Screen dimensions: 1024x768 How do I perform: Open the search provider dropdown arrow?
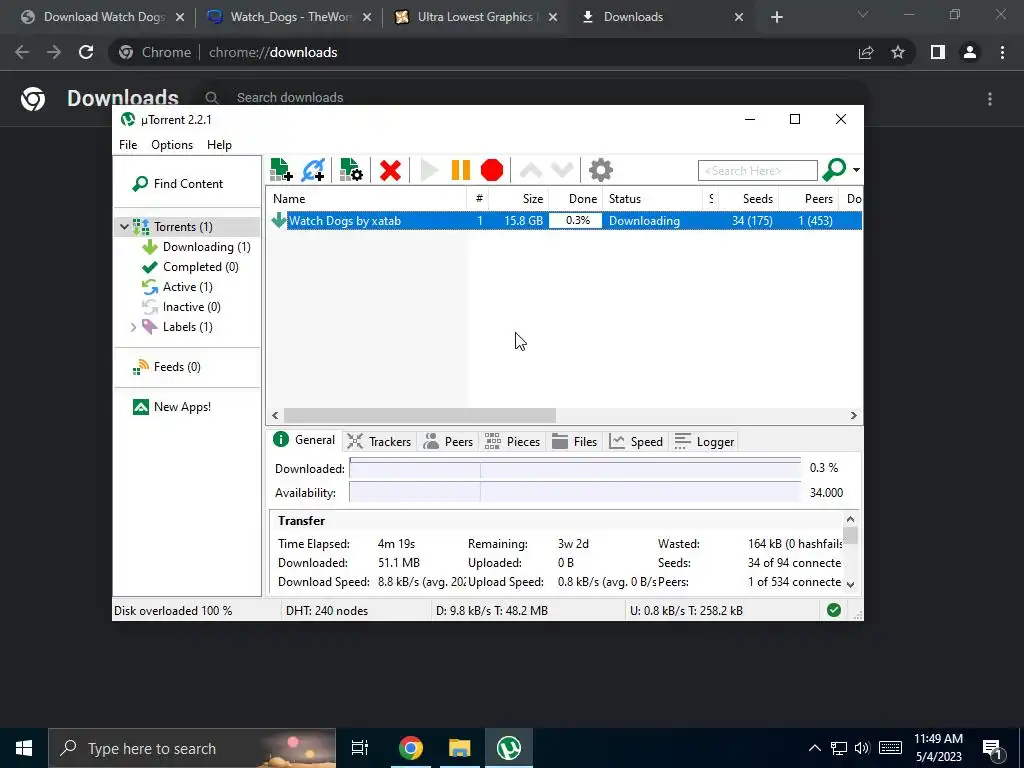click(x=856, y=170)
